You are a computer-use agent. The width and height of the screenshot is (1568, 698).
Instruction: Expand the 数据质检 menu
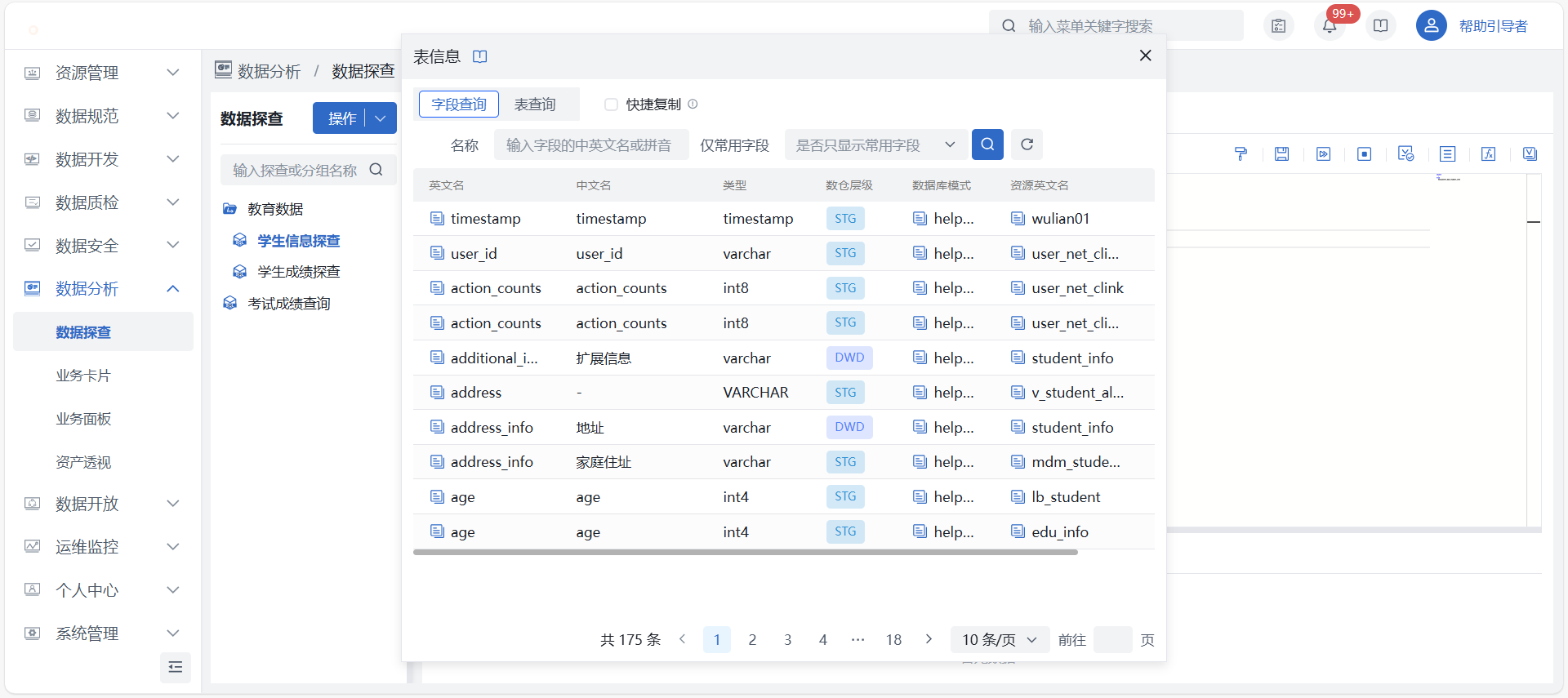tap(102, 202)
